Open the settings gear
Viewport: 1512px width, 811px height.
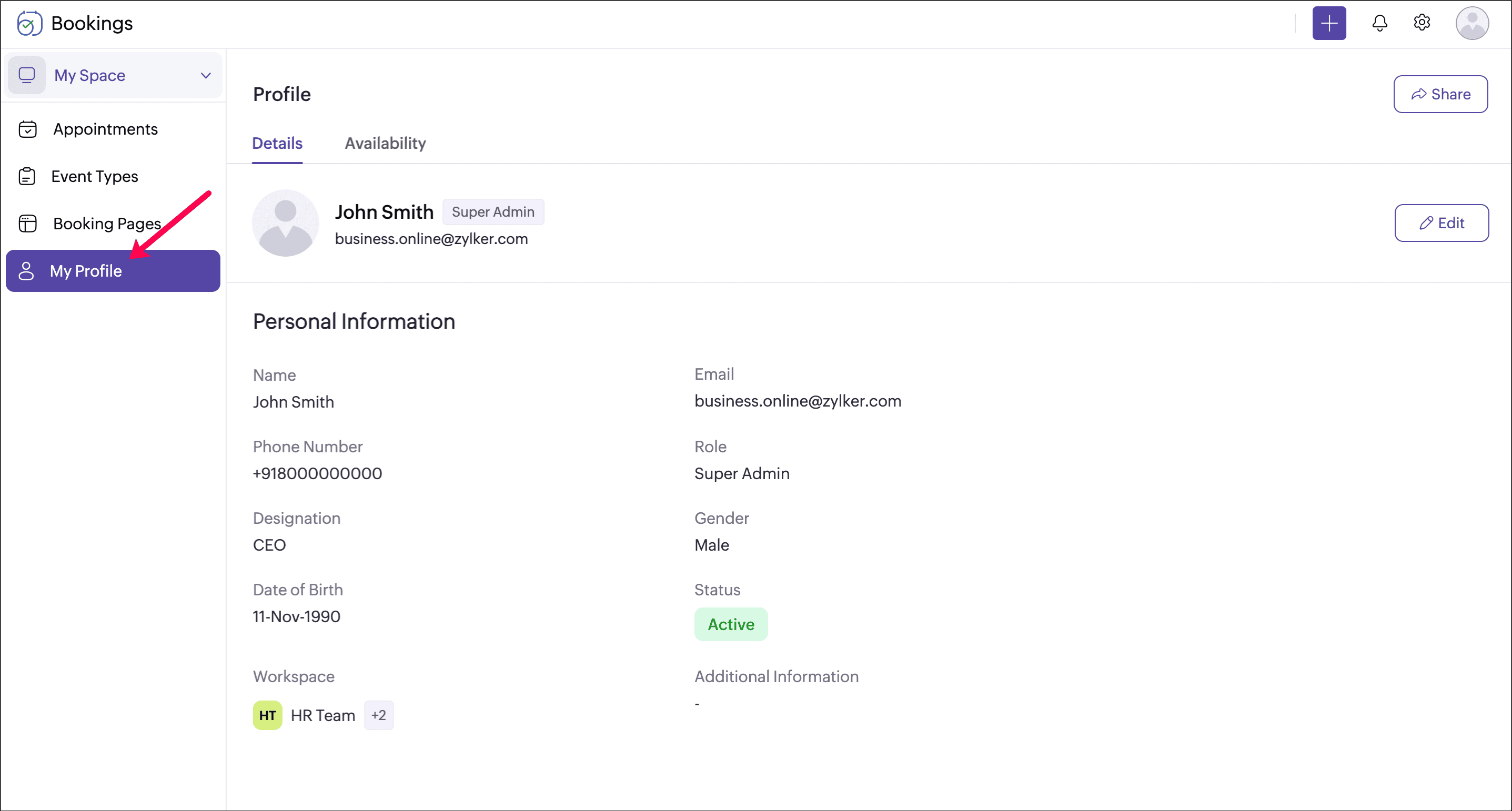coord(1422,23)
